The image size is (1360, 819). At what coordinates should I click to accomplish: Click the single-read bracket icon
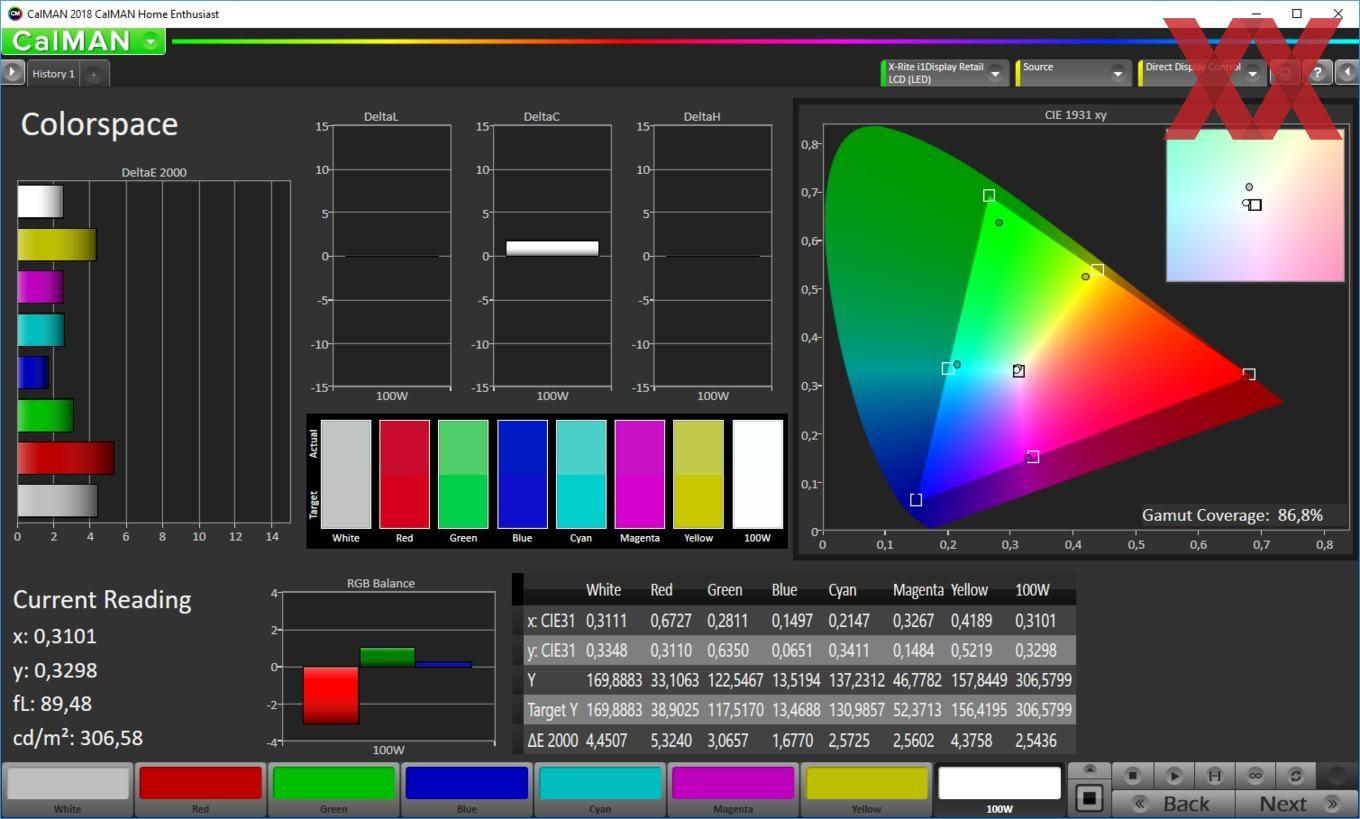pos(1214,775)
